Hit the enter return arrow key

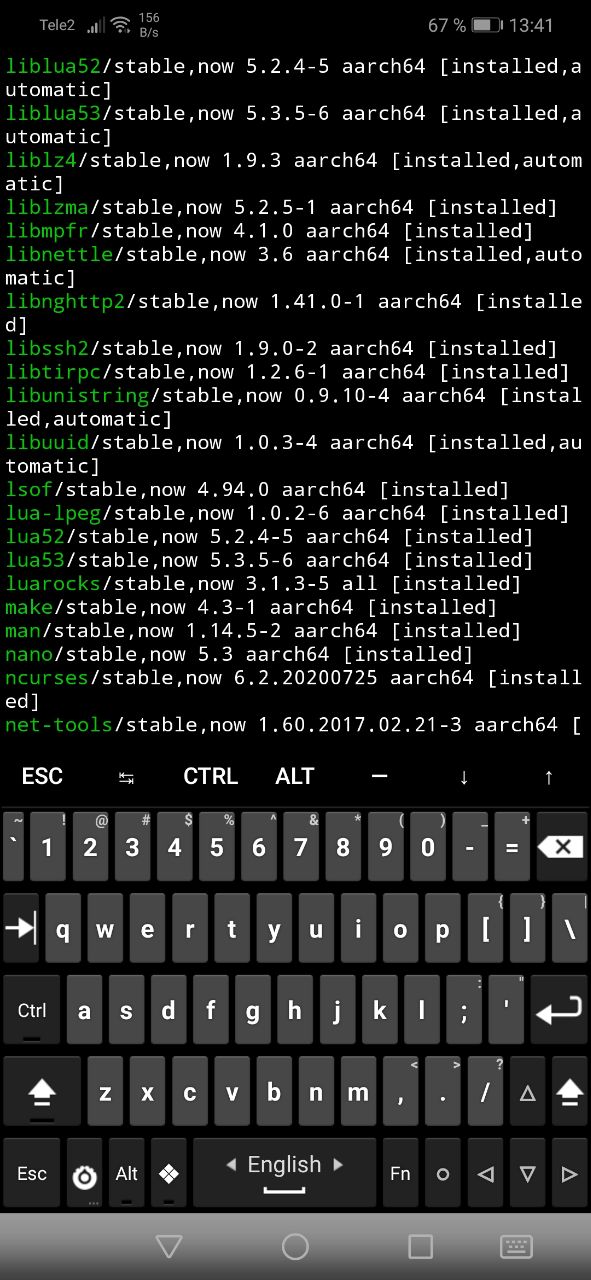(558, 1010)
